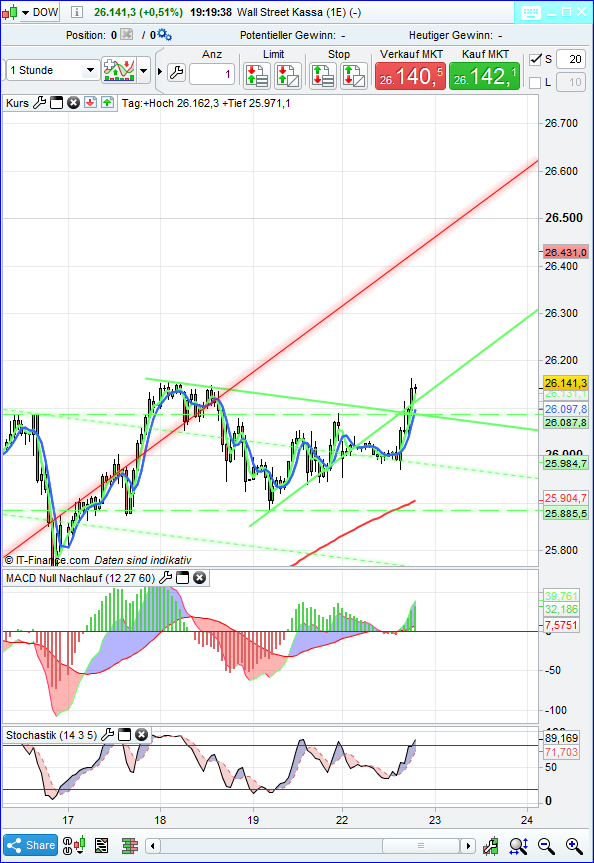Click the Kurs panel label
This screenshot has height=863, width=594.
[x=17, y=103]
